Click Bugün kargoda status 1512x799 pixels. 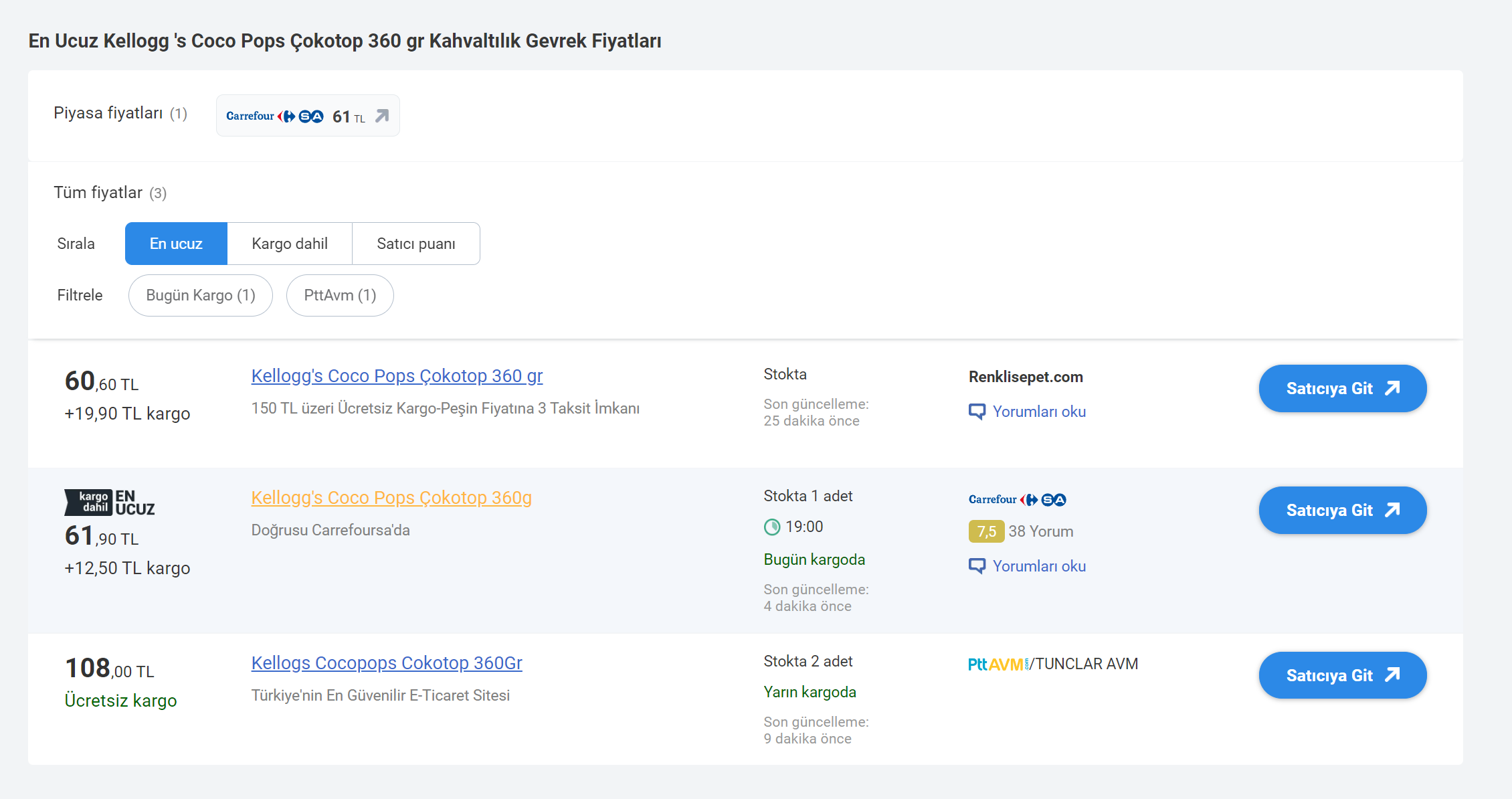[814, 559]
